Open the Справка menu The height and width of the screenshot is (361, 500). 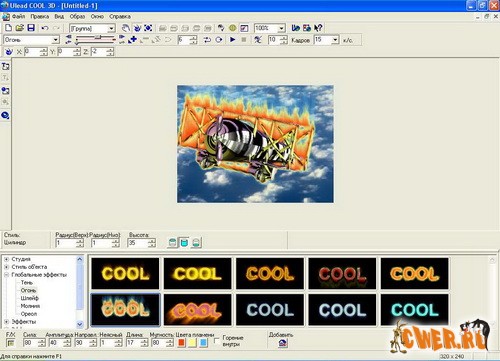[120, 16]
